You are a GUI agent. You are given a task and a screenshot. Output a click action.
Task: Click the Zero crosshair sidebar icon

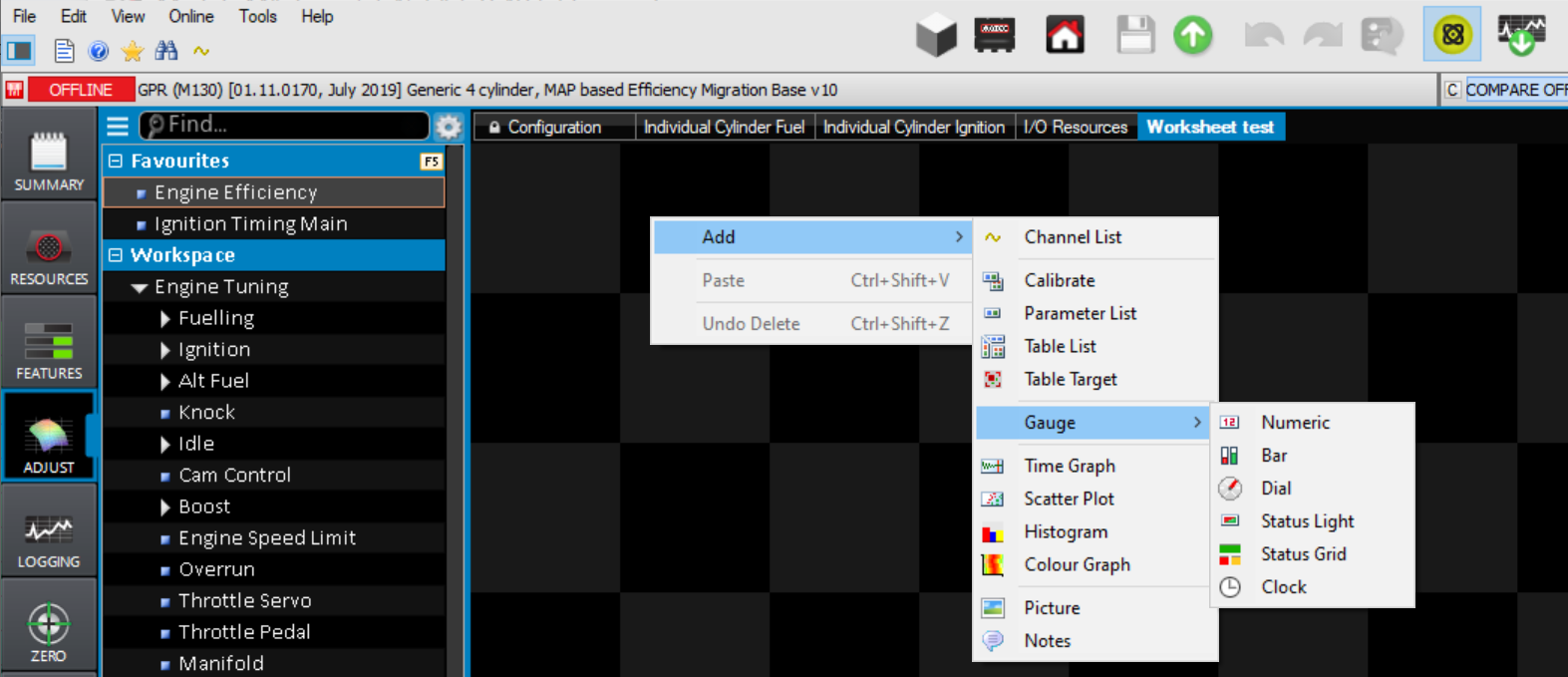pyautogui.click(x=49, y=632)
